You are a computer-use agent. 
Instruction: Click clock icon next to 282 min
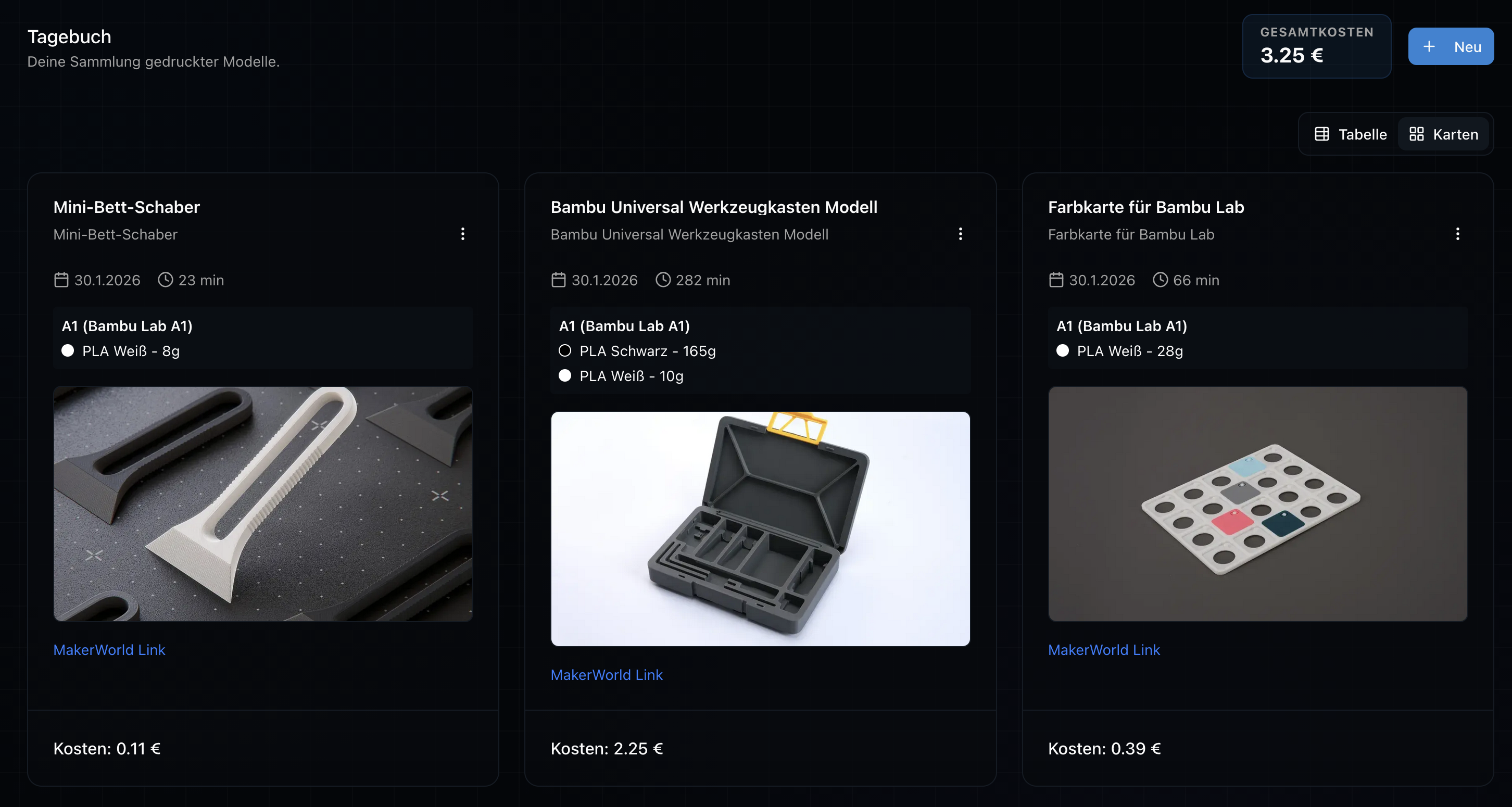click(x=663, y=280)
